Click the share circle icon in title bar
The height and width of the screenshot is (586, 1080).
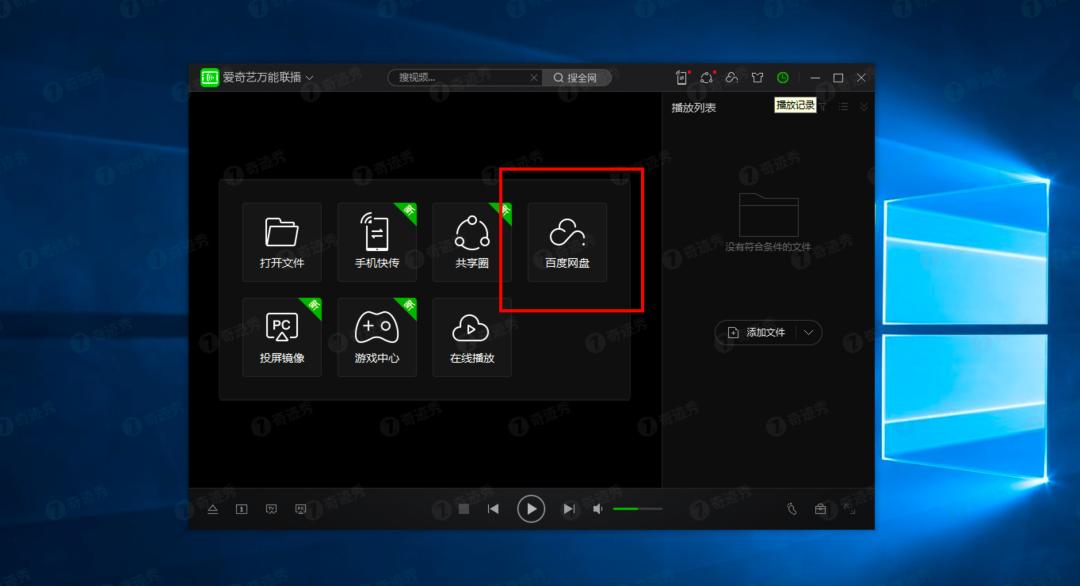pyautogui.click(x=707, y=78)
